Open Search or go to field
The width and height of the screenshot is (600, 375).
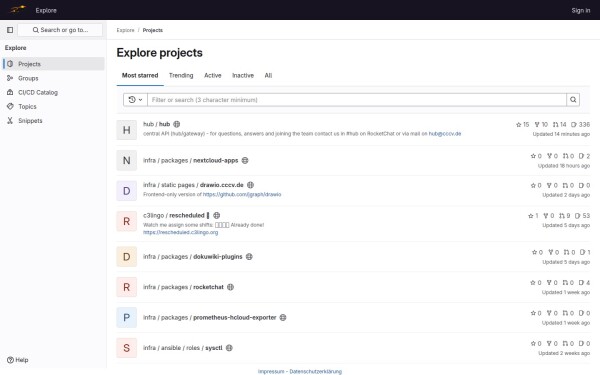coord(60,30)
